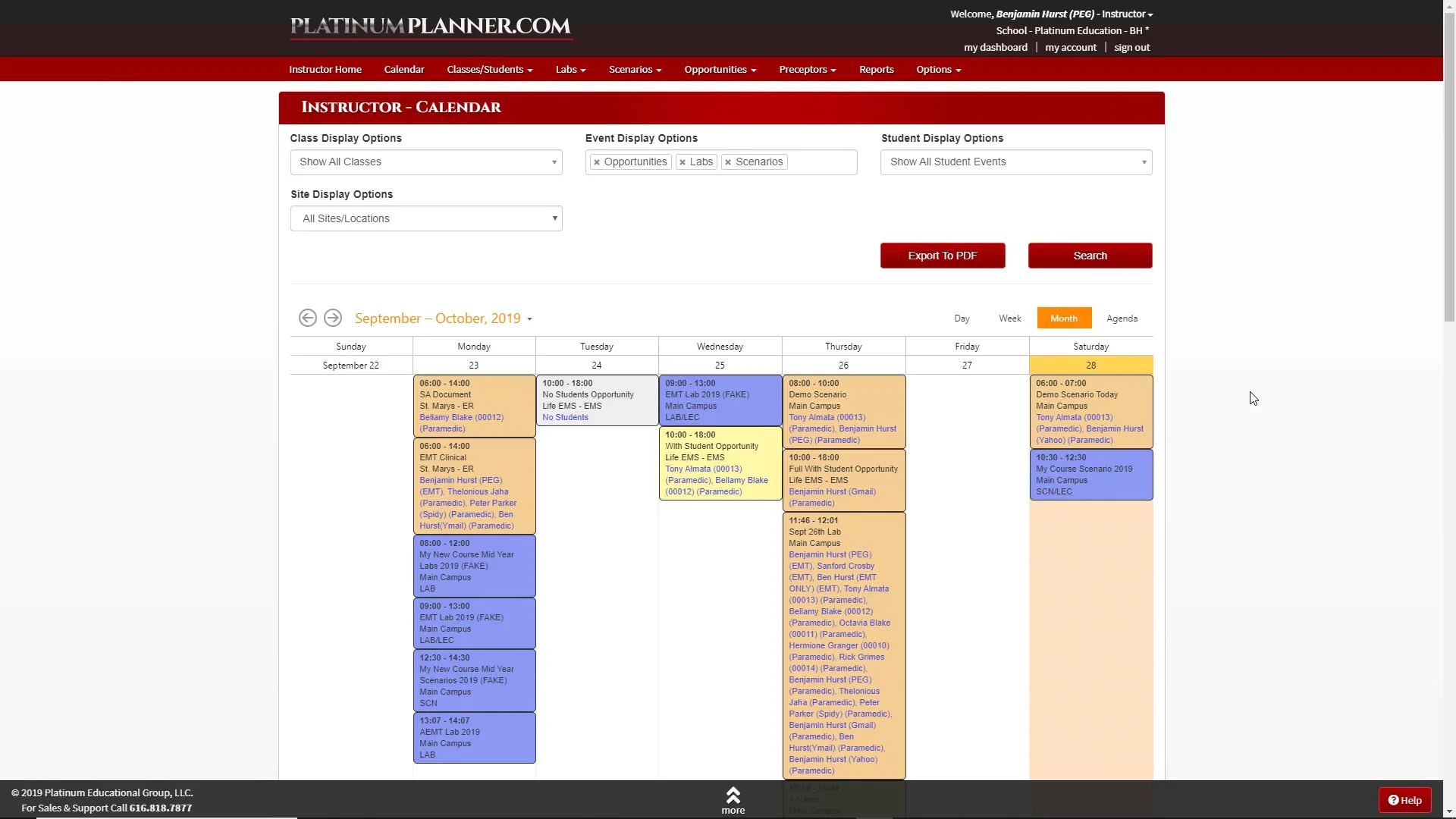The image size is (1456, 819).
Task: Click the next month navigation arrow
Action: click(x=332, y=318)
